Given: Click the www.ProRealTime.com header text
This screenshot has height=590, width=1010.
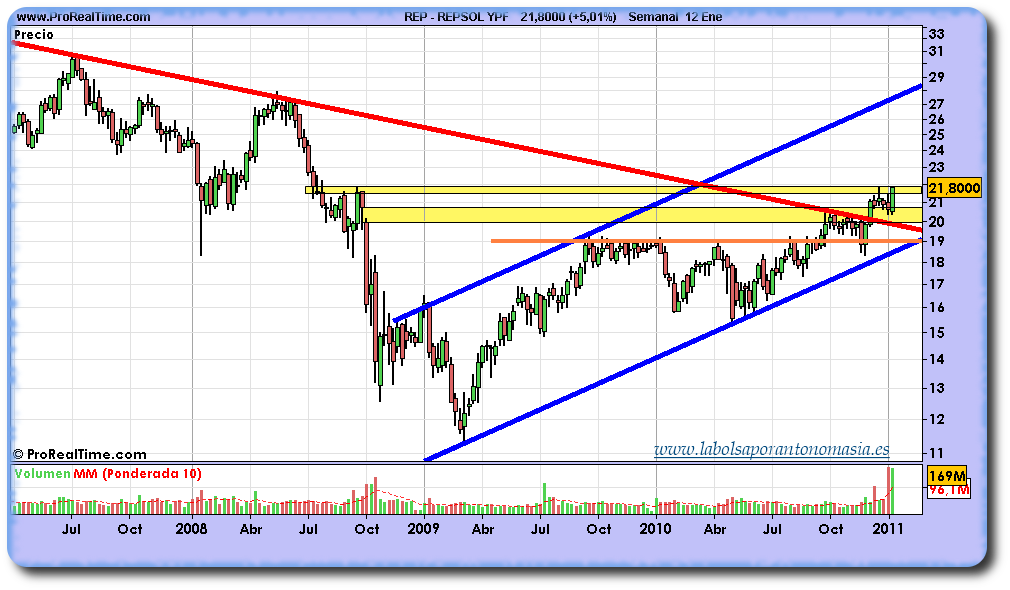Looking at the screenshot, I should click(x=82, y=17).
